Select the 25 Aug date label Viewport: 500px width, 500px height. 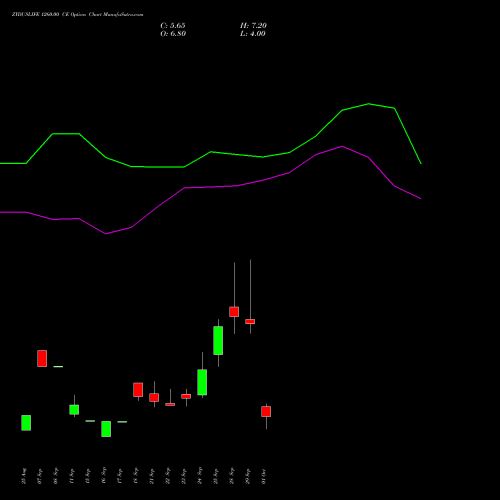(24, 476)
